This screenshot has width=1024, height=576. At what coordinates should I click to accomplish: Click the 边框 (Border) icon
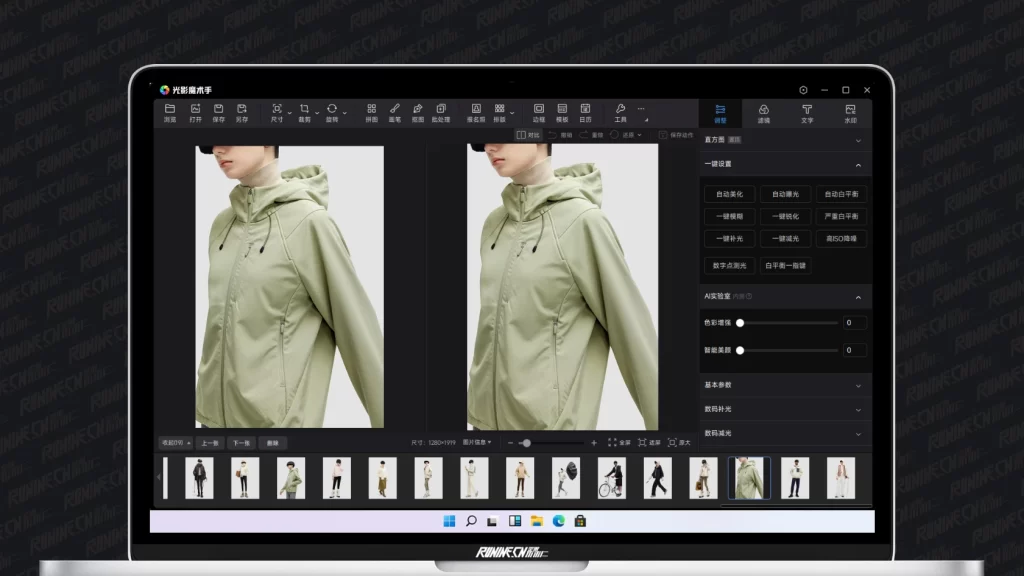[x=539, y=109]
